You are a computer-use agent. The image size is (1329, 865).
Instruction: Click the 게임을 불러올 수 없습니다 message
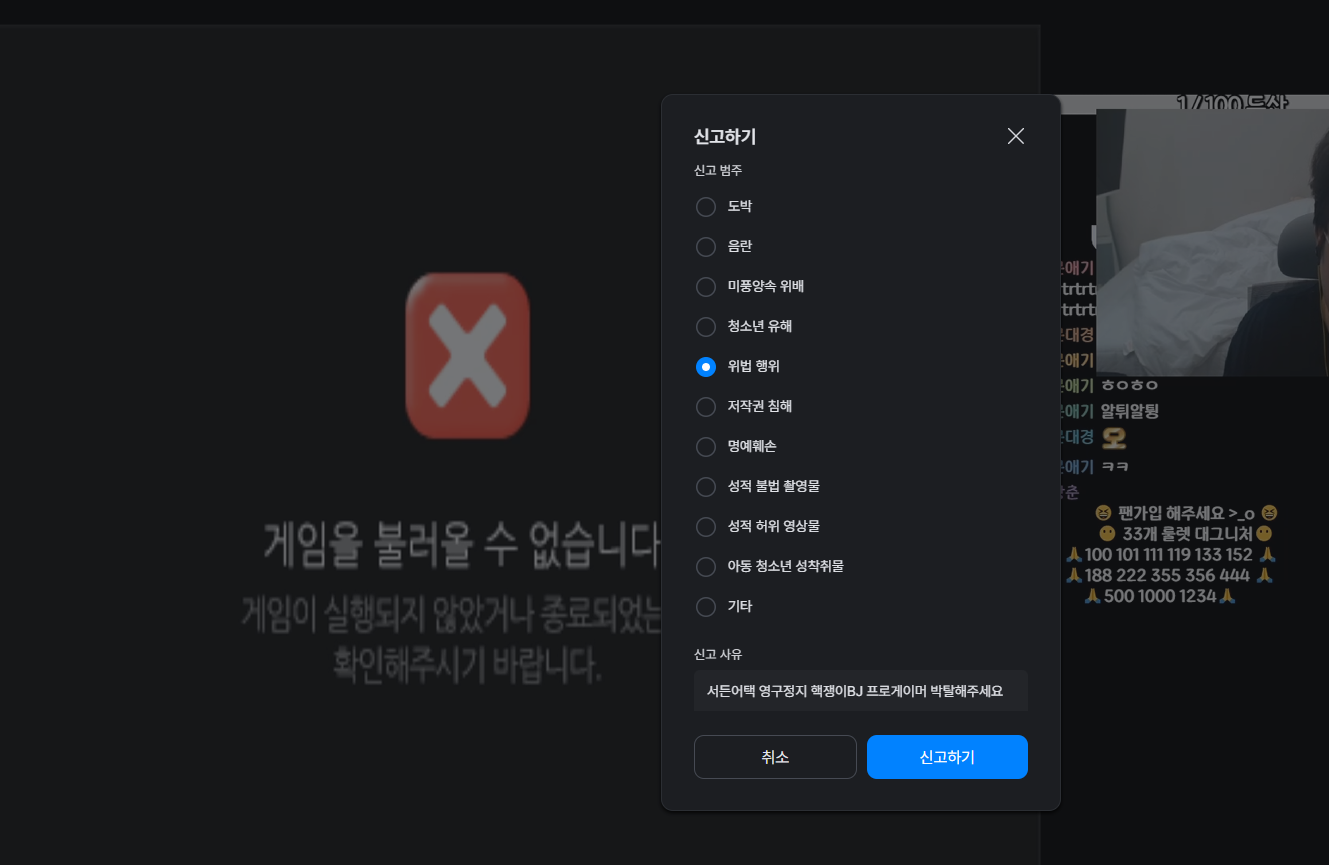pos(460,544)
